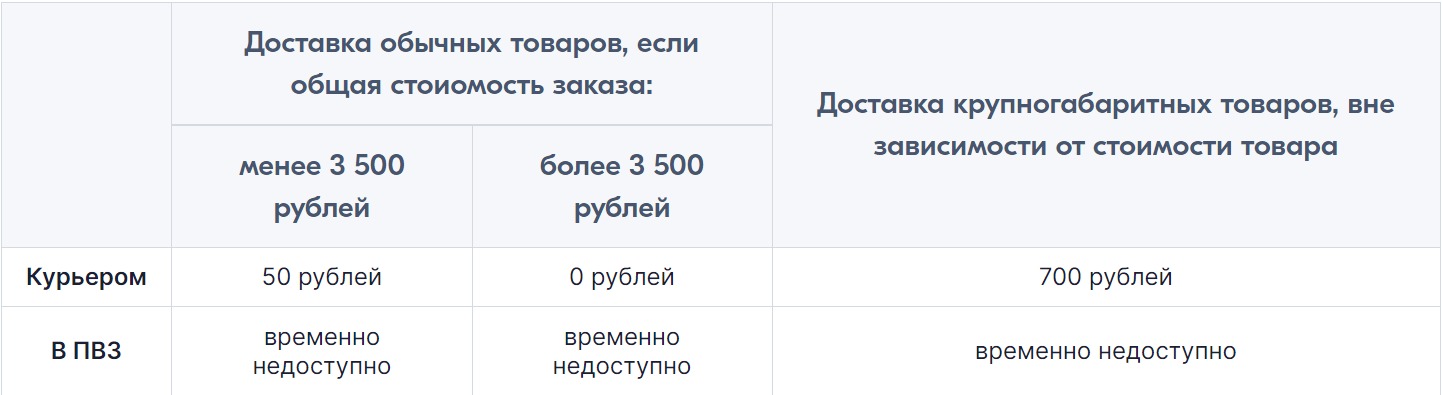Click the "700 рублей" oversized delivery cell
Image resolution: width=1442 pixels, height=395 pixels.
pos(1106,277)
